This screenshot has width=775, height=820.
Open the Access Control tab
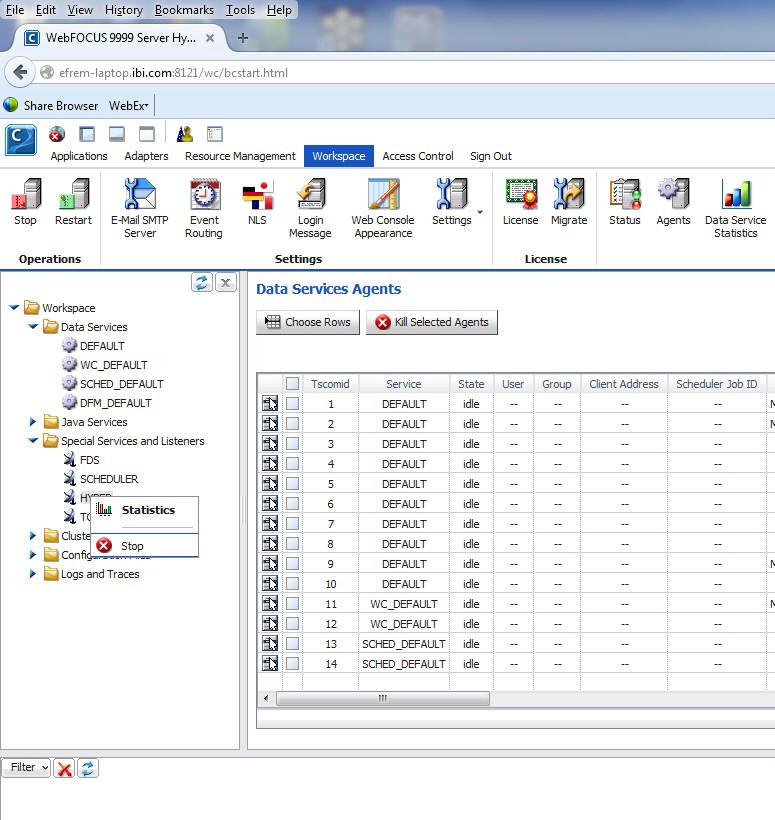418,156
